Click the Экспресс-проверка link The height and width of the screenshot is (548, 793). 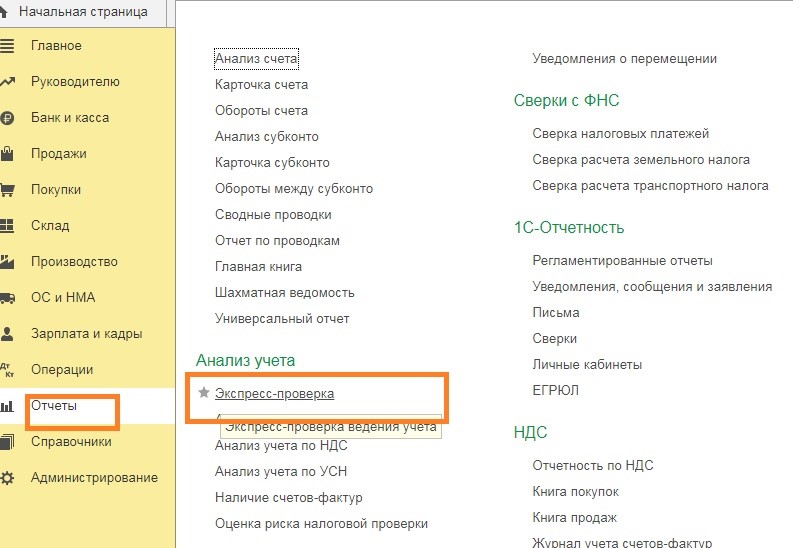(x=275, y=393)
